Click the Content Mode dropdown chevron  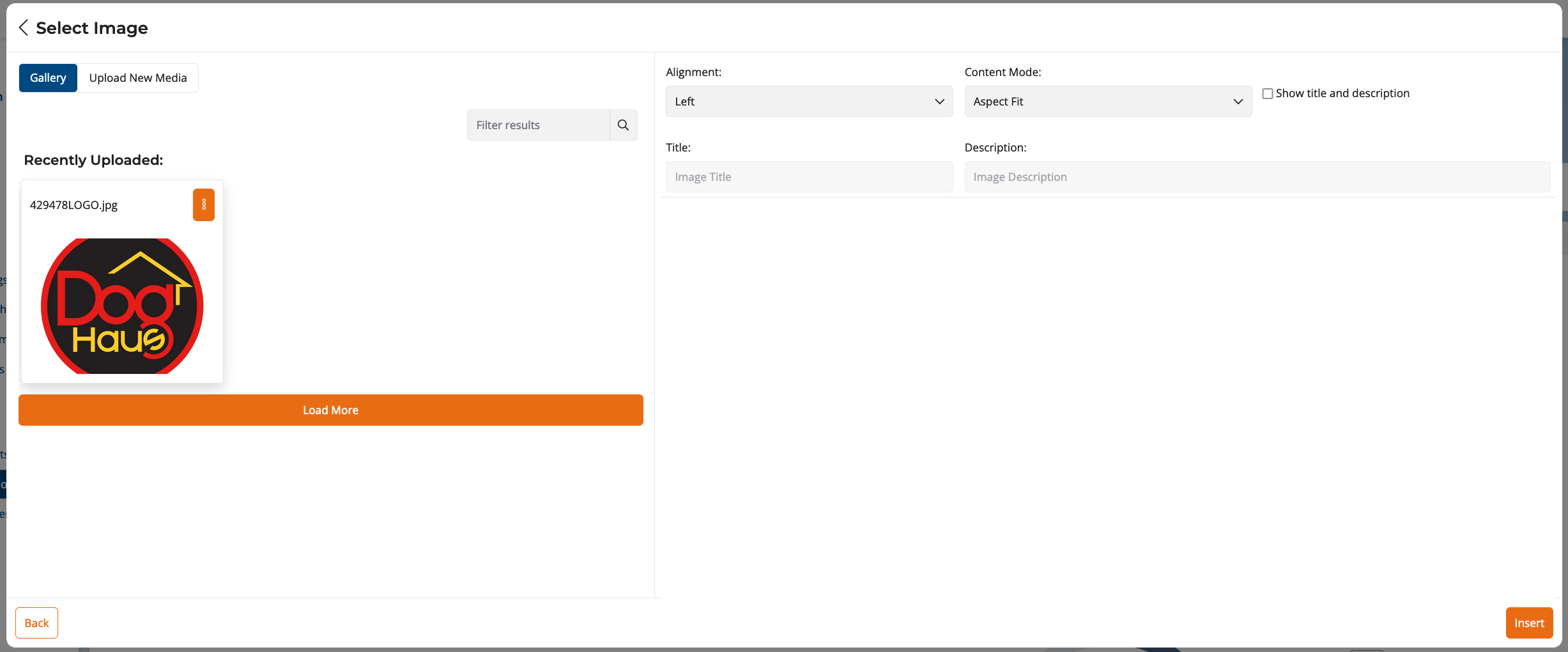point(1238,101)
